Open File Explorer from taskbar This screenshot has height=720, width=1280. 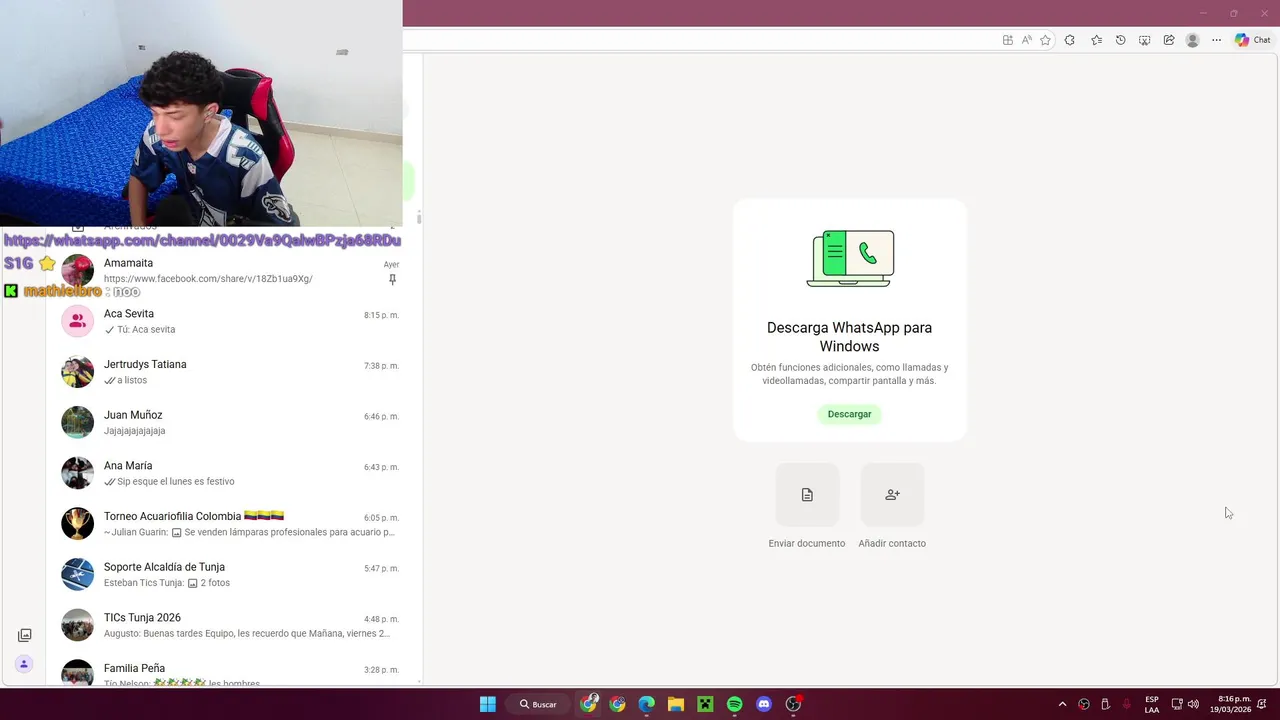pos(675,704)
